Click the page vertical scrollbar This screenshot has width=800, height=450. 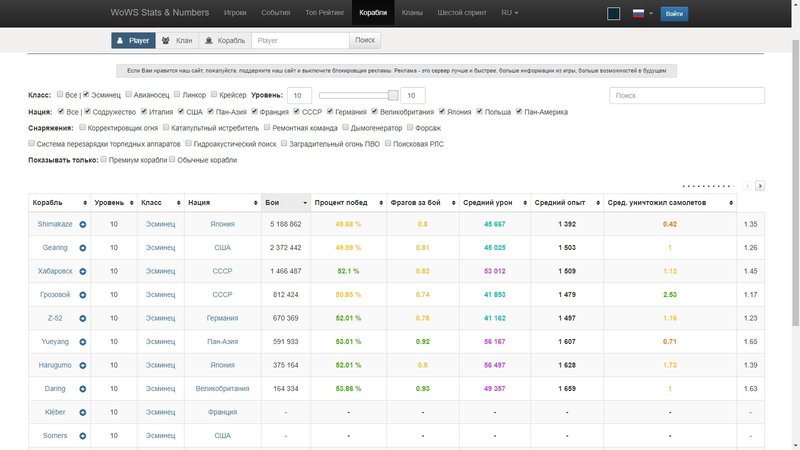point(795,182)
